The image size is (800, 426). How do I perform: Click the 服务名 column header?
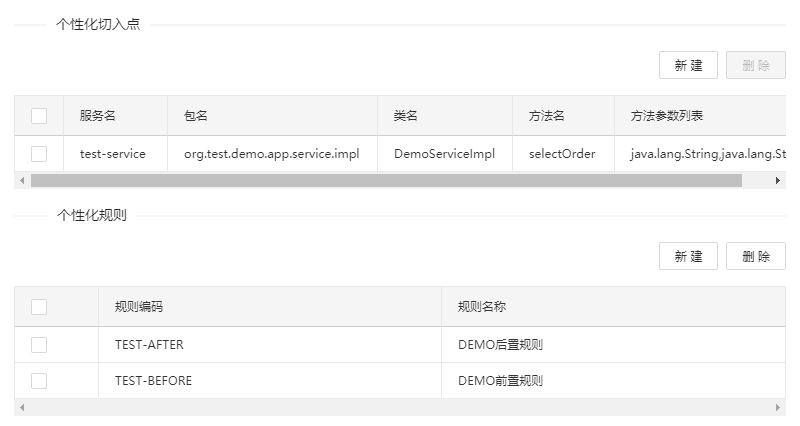[x=115, y=116]
